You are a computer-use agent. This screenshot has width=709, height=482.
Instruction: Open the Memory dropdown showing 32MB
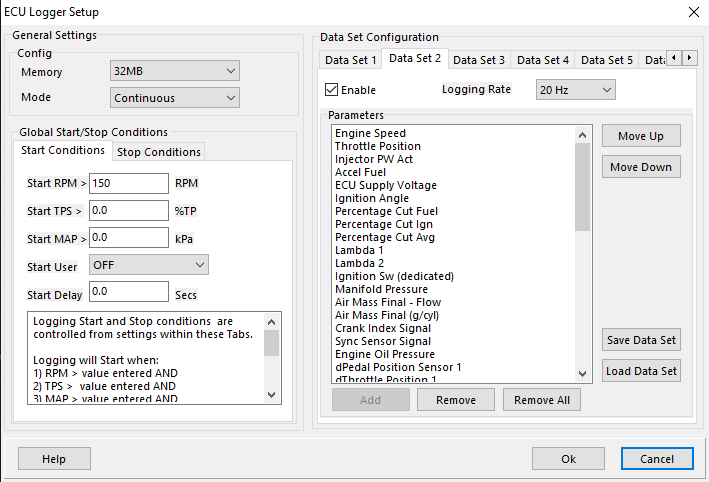tap(175, 71)
